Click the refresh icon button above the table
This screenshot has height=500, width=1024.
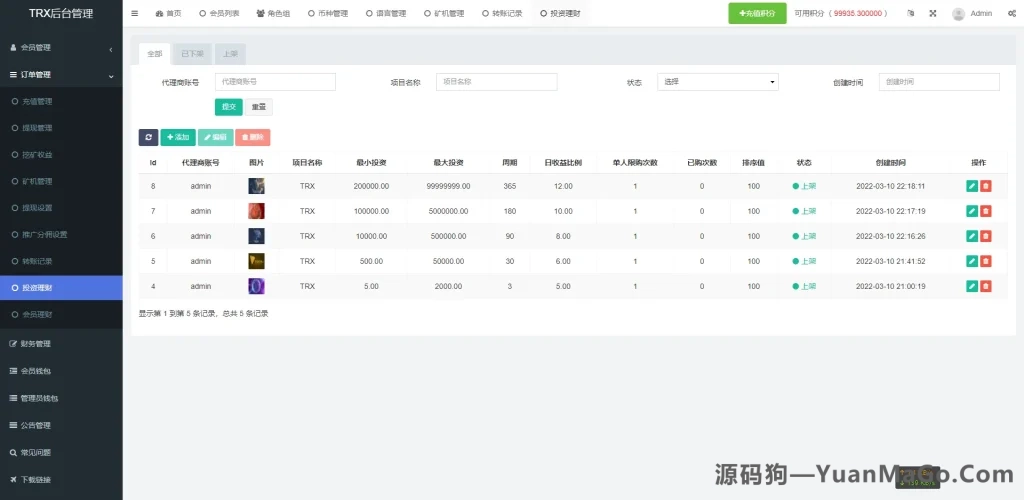[x=148, y=137]
